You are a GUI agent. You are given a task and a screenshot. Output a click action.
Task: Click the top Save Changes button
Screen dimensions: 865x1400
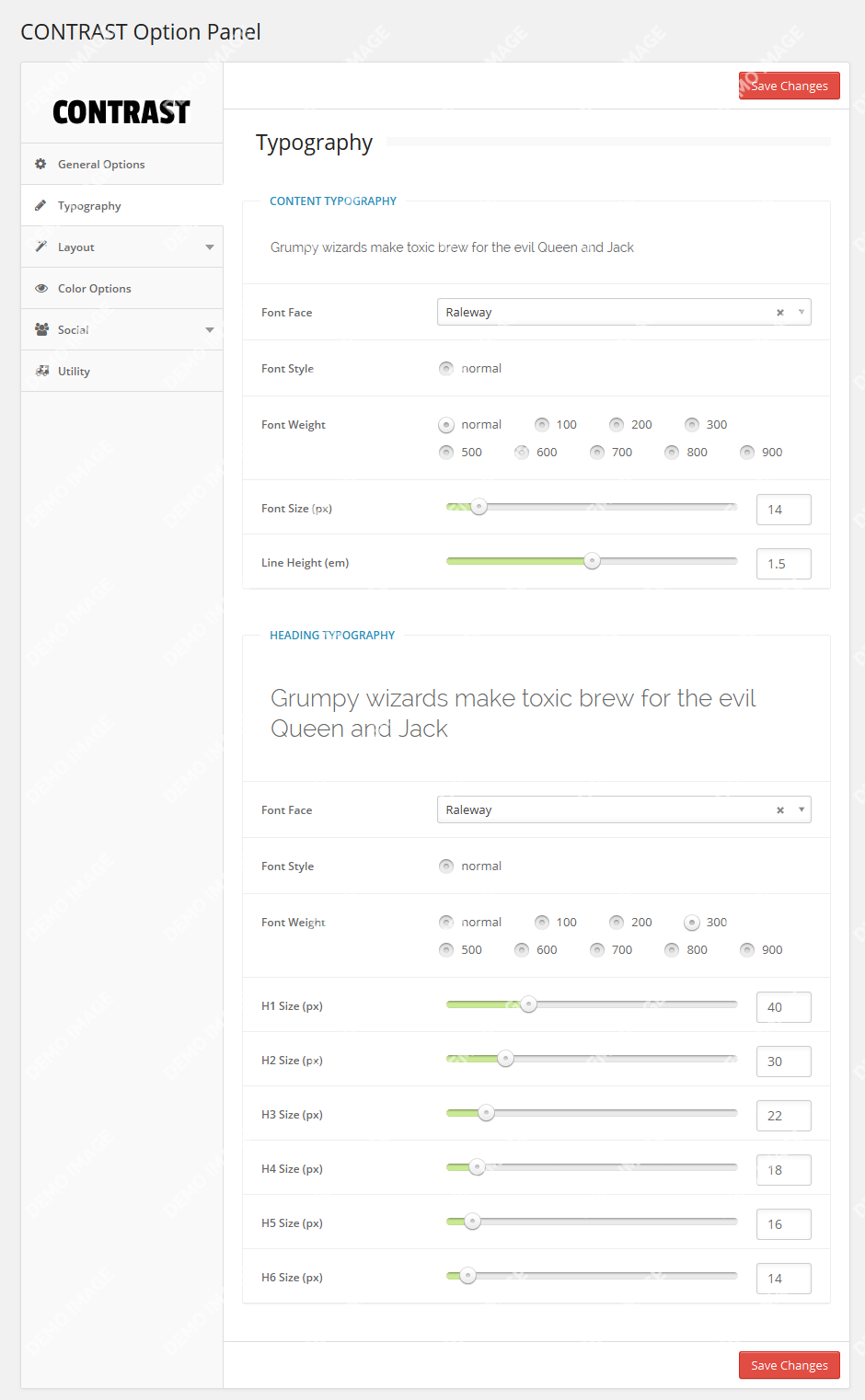789,86
